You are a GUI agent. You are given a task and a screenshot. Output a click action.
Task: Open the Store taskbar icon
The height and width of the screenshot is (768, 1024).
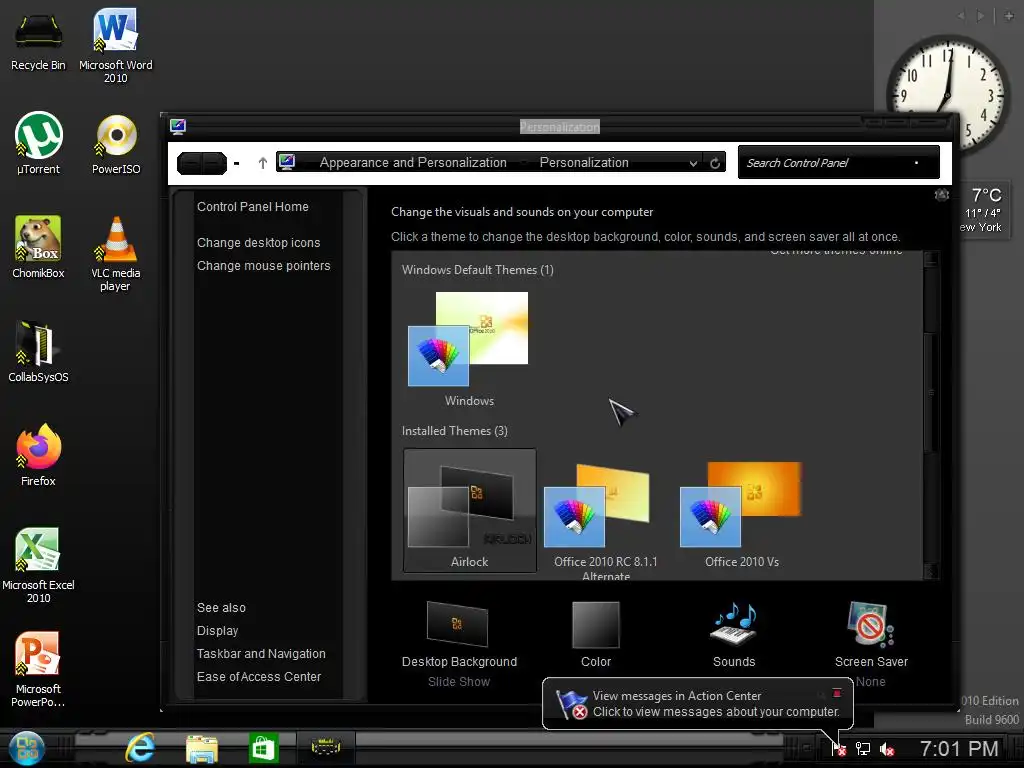263,748
